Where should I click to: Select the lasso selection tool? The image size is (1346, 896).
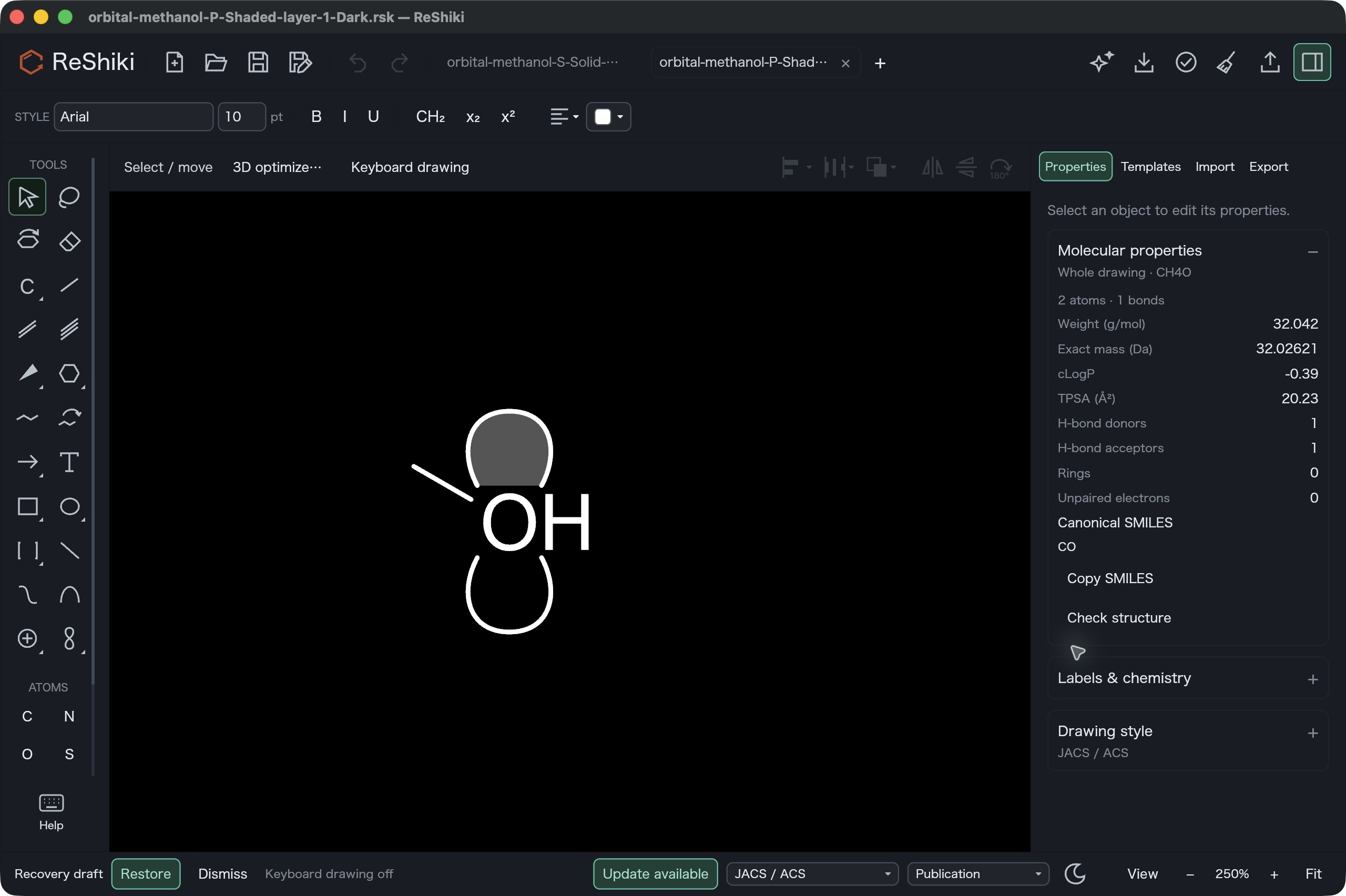click(69, 197)
